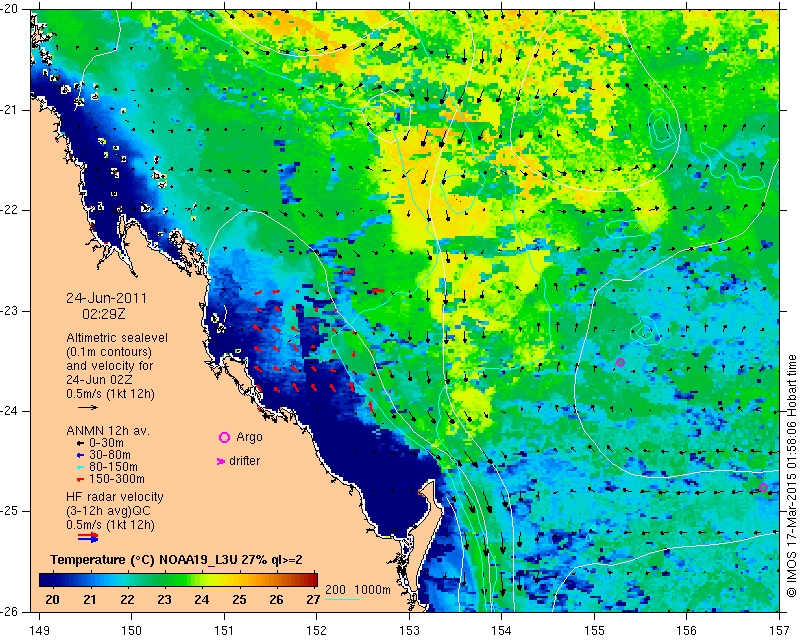Click the '0-30m' depth label
This screenshot has width=800, height=640.
[106, 442]
